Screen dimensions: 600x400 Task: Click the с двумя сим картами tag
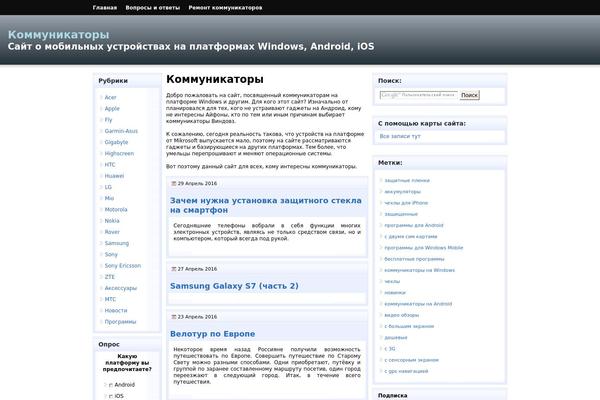pos(411,237)
